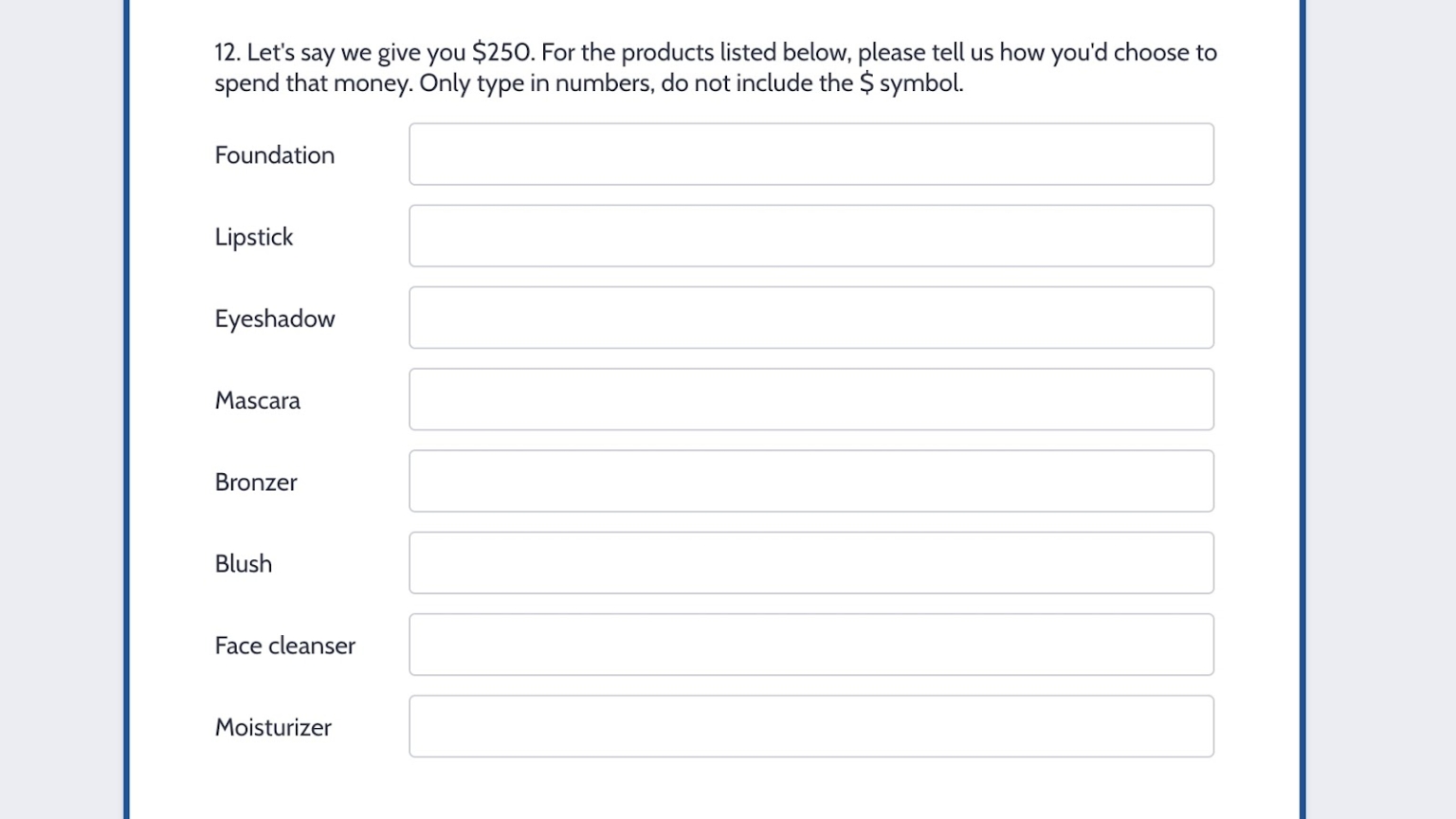Click the Lipstick amount input field
The width and height of the screenshot is (1456, 819).
[810, 235]
